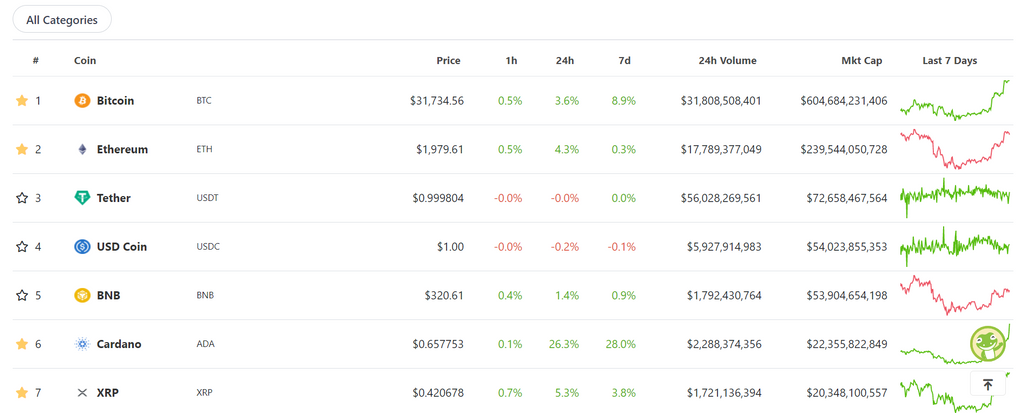Click the XRP logo icon
Viewport: 1024px width, 413px height.
click(82, 393)
